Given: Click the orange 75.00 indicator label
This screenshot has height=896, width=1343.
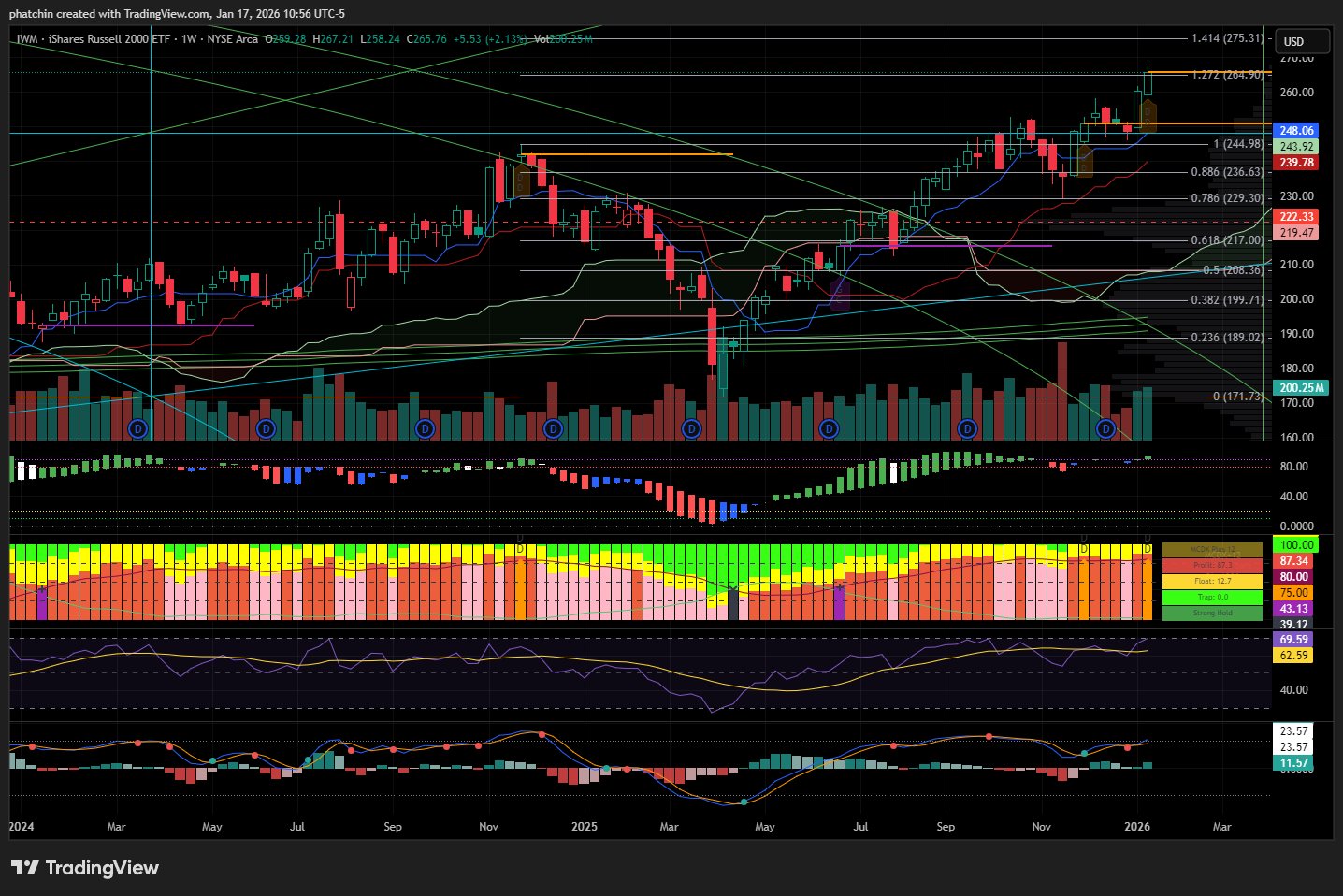Looking at the screenshot, I should tap(1296, 593).
